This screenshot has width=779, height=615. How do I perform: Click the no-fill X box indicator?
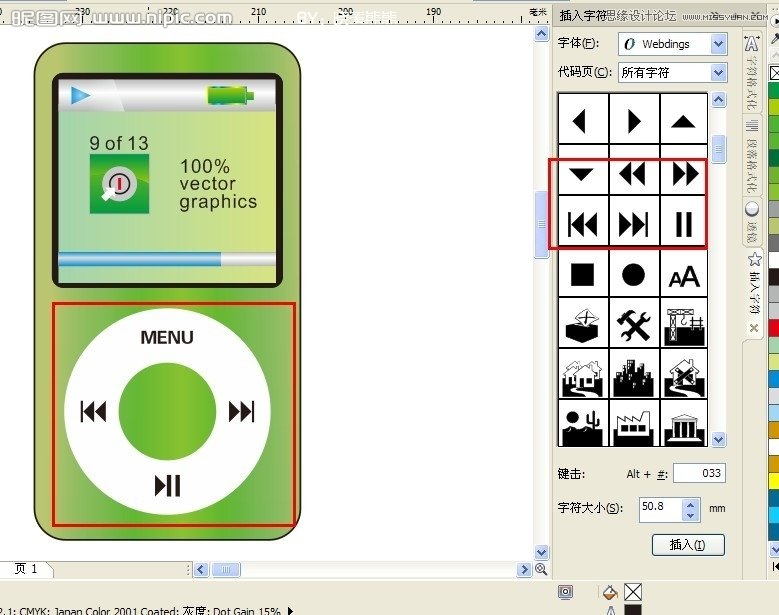click(633, 592)
